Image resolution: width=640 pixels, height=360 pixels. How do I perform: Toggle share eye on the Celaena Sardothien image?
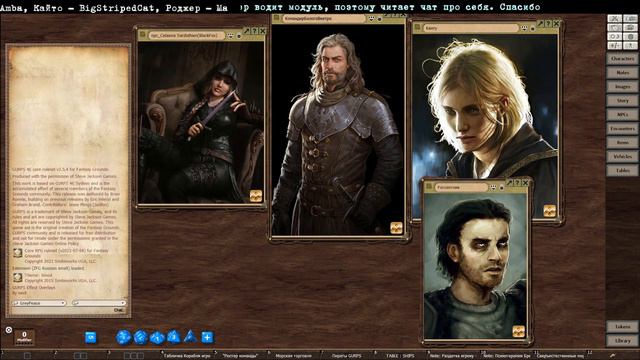click(230, 36)
